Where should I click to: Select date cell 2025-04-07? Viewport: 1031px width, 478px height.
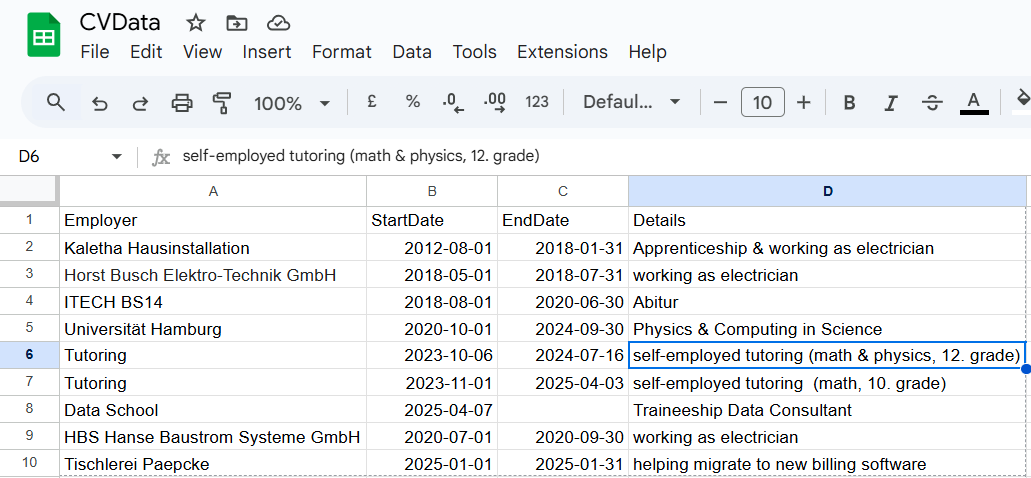click(x=432, y=410)
